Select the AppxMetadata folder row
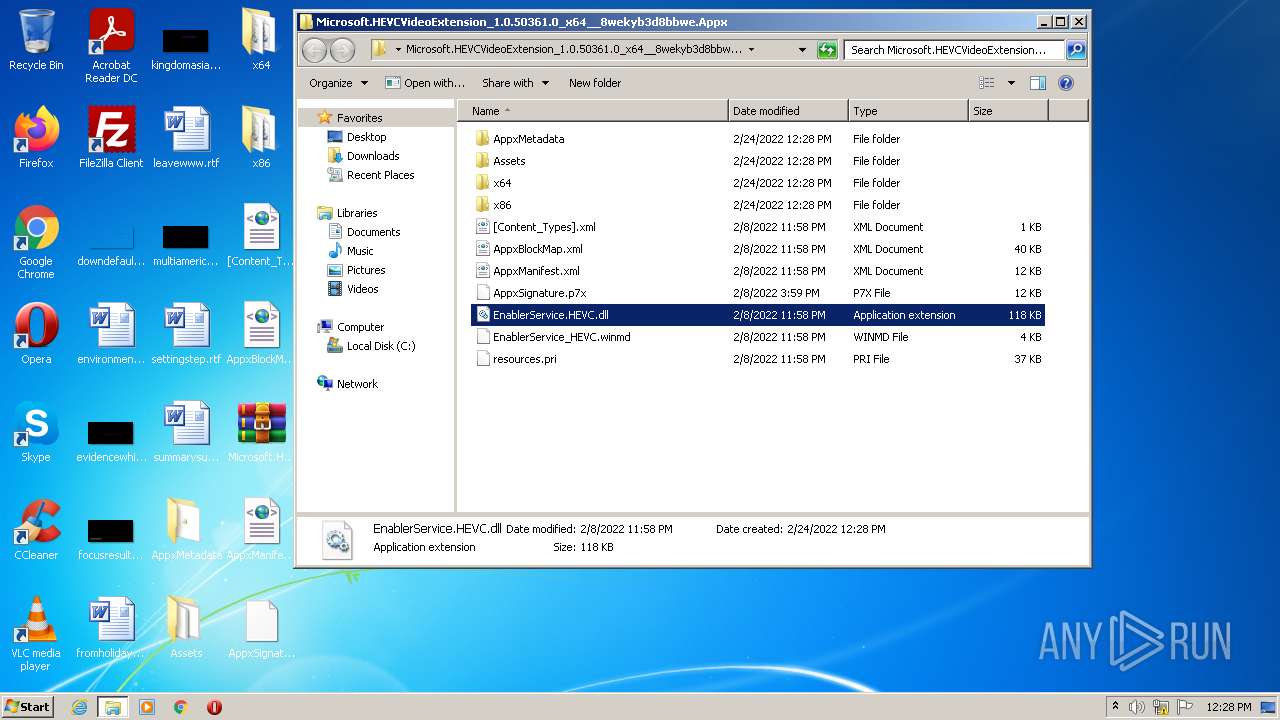The width and height of the screenshot is (1280, 720). tap(758, 139)
